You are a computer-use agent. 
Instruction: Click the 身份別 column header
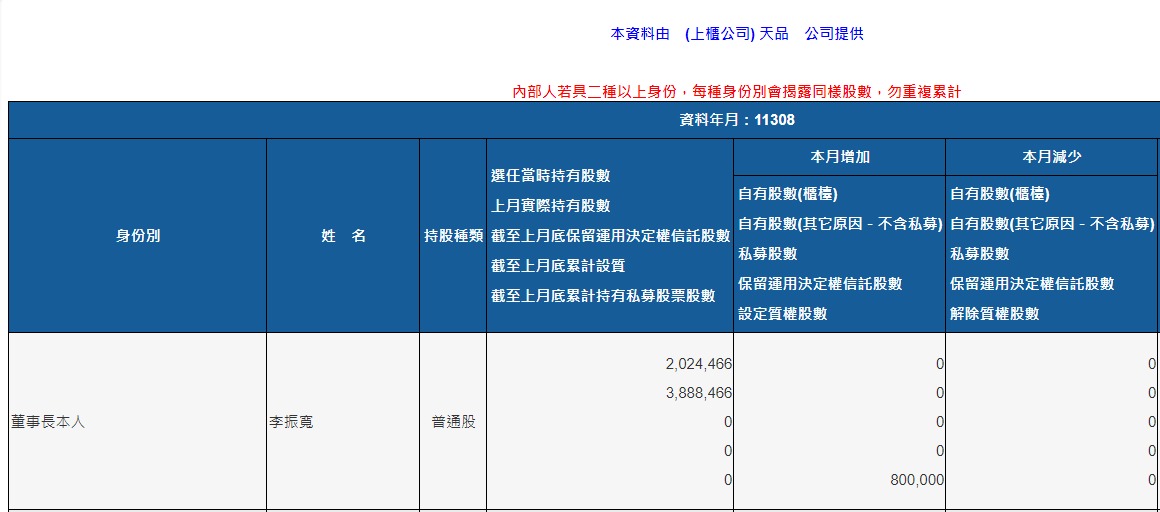pyautogui.click(x=138, y=236)
